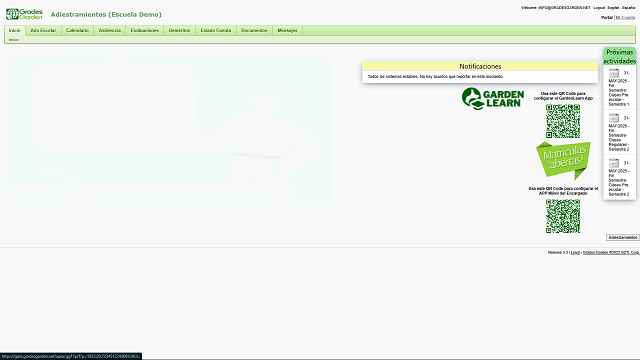Switch language to Español
This screenshot has height=360, width=640.
tap(629, 8)
